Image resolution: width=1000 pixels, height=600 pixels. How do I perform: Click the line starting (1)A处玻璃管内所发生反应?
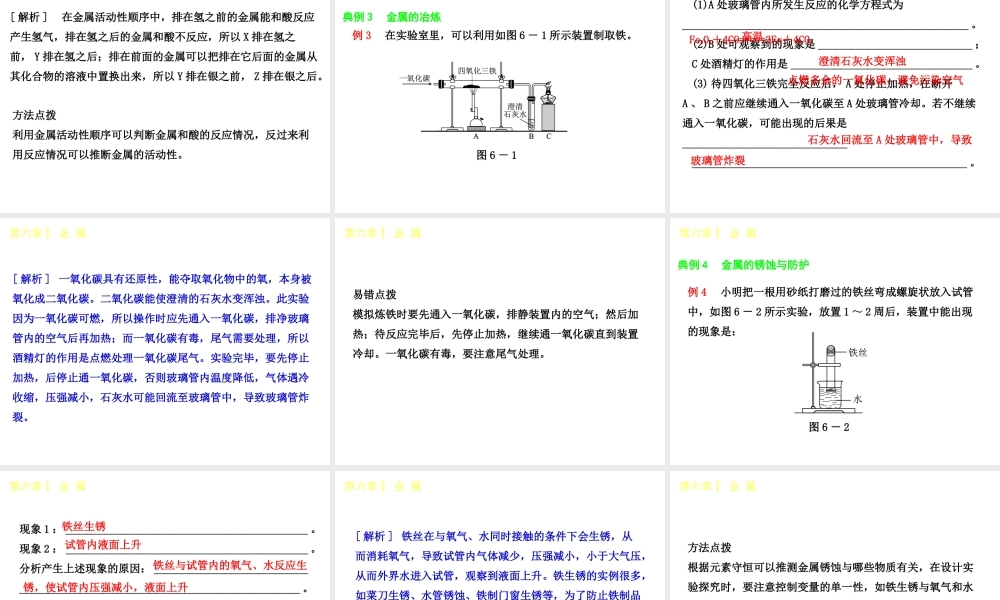coord(798,5)
